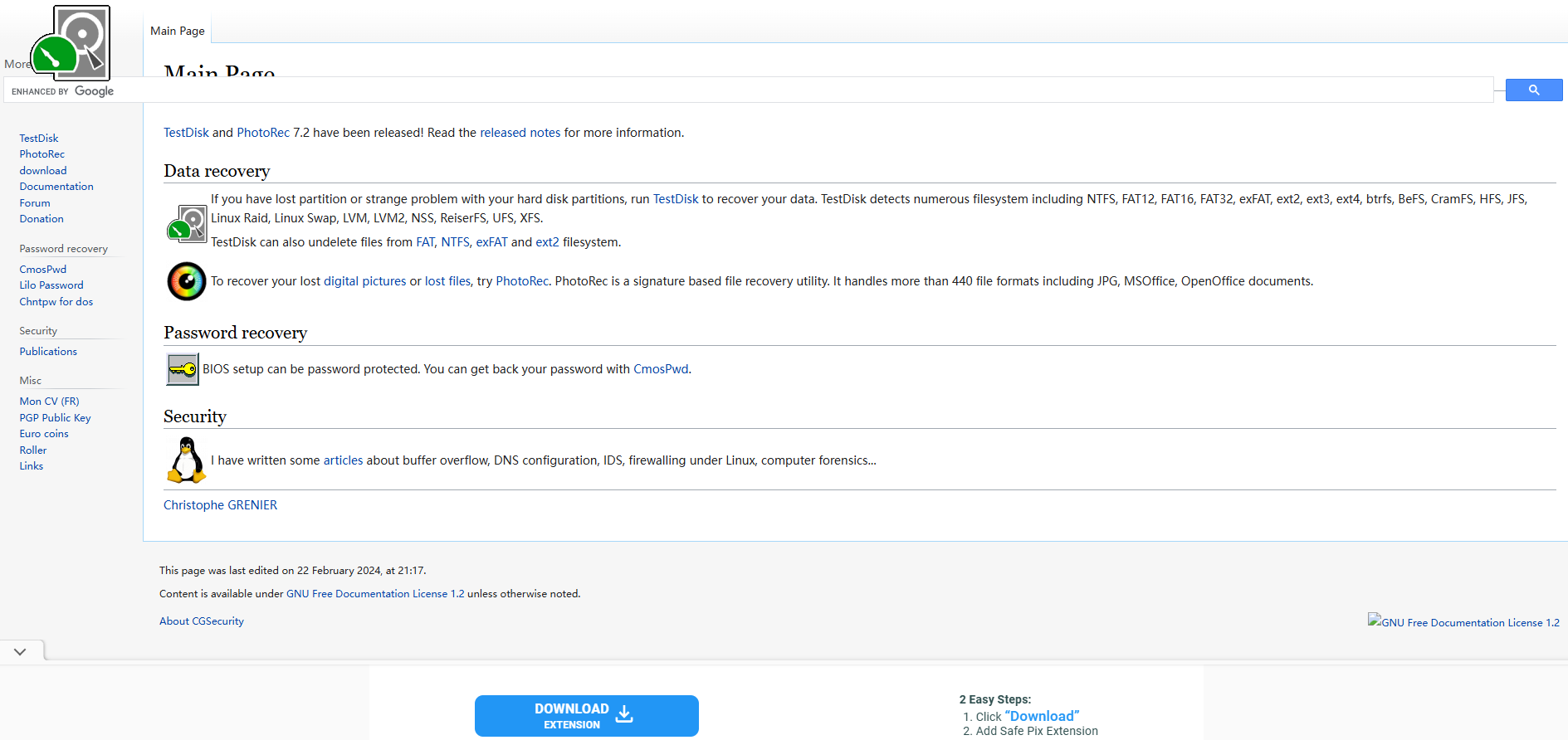Screen dimensions: 1568x740
Task: Follow the Christophe GRENIER link
Action: tap(220, 505)
